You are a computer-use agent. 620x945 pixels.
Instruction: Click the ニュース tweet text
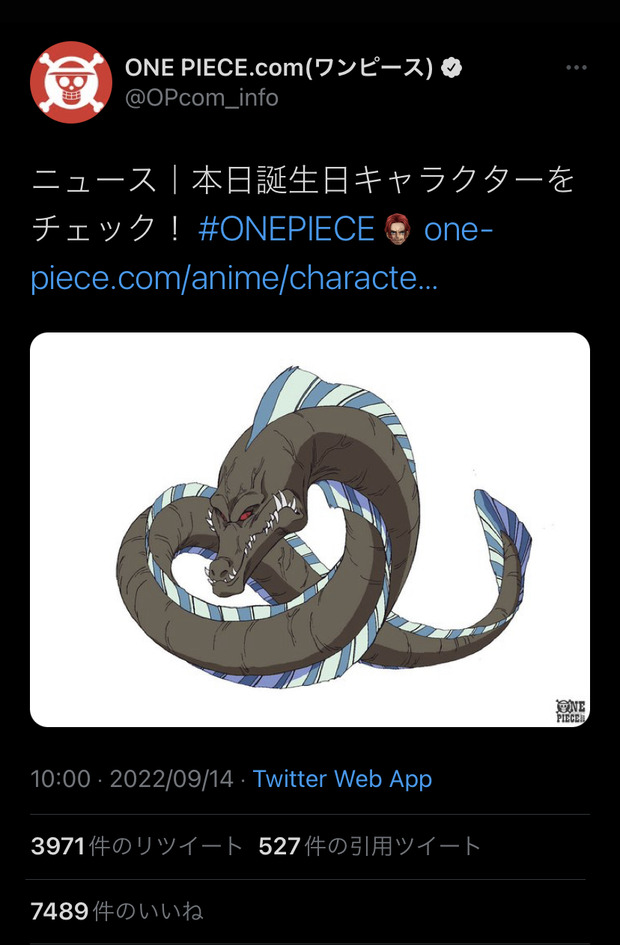(93, 181)
